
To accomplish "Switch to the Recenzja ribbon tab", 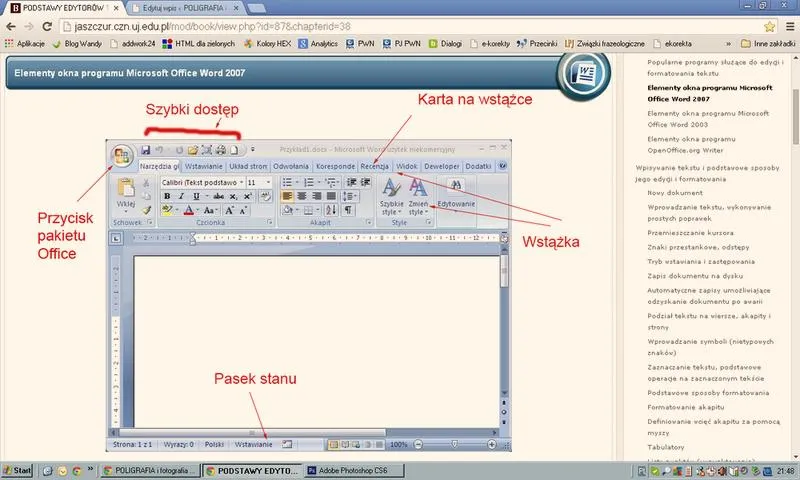I will tap(374, 166).
